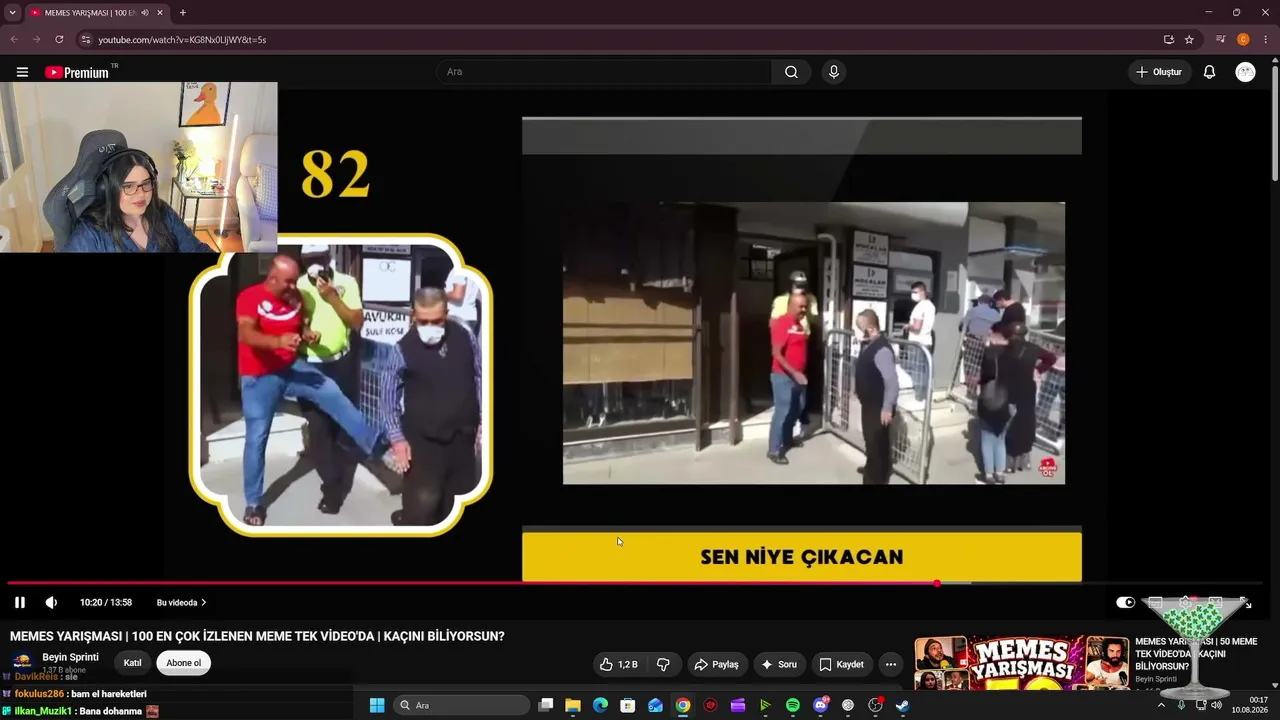1280x720 pixels.
Task: Open Microsoft Store from the taskbar
Action: click(628, 705)
